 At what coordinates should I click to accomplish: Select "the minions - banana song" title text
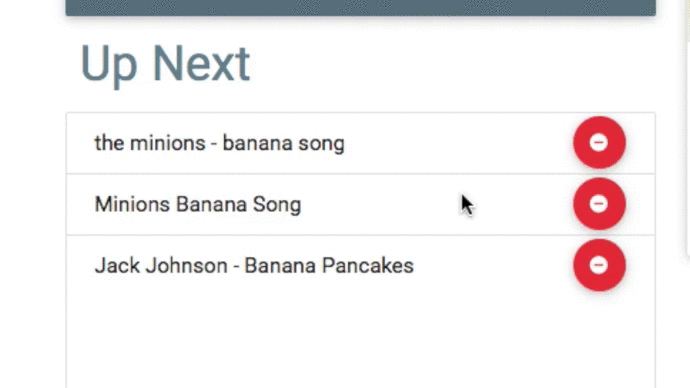[219, 144]
